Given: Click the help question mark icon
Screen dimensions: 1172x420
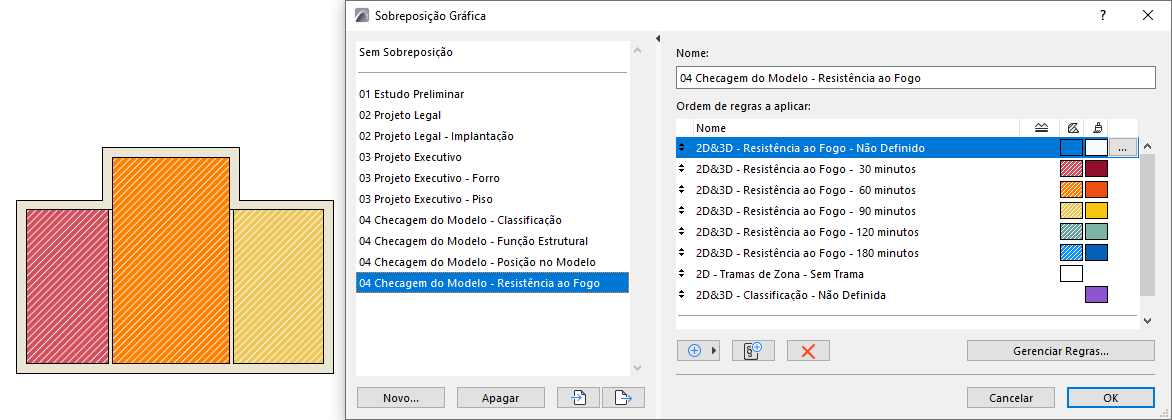Looking at the screenshot, I should coord(1102,16).
